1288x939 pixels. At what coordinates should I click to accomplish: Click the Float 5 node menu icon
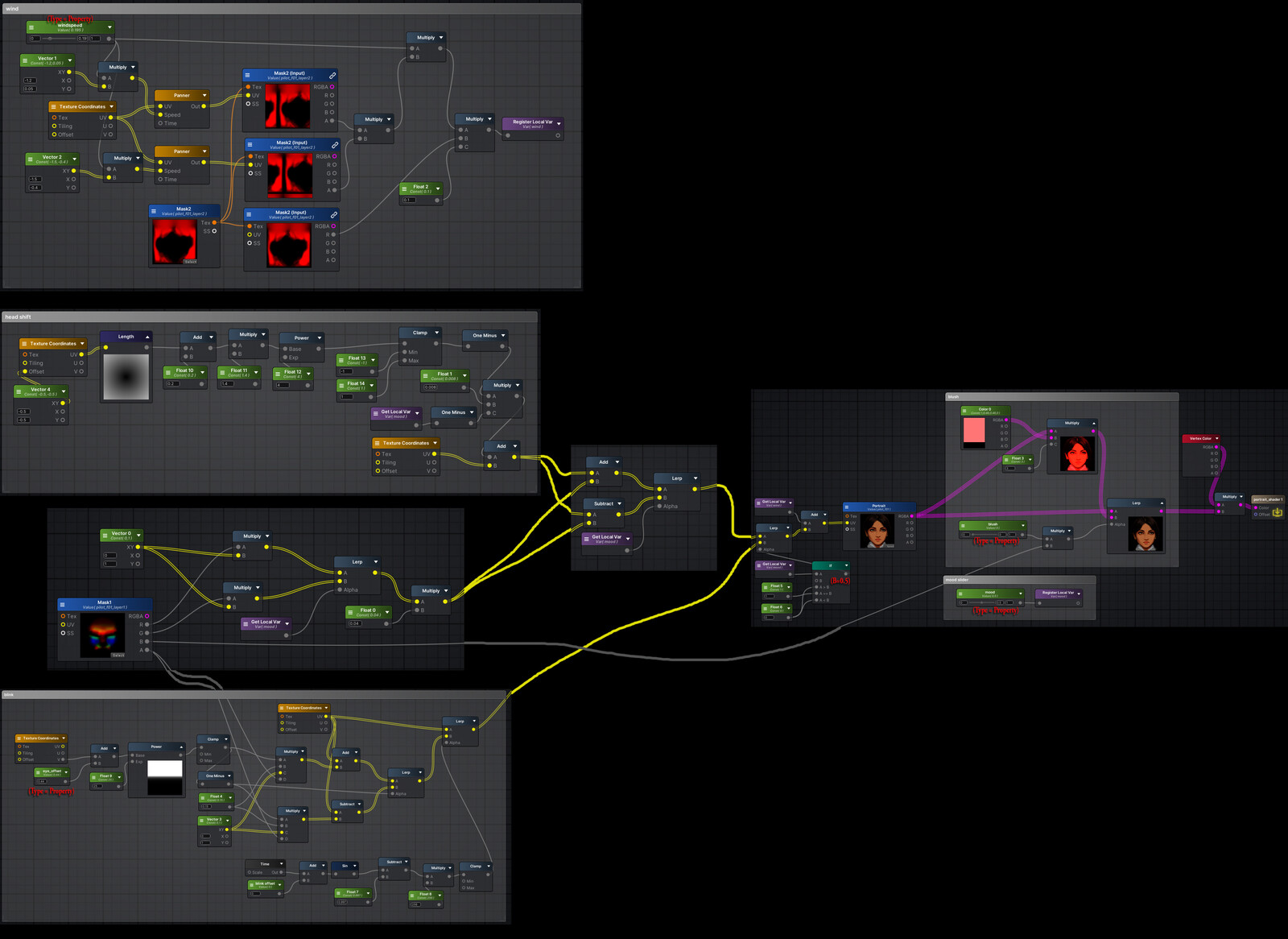(765, 588)
